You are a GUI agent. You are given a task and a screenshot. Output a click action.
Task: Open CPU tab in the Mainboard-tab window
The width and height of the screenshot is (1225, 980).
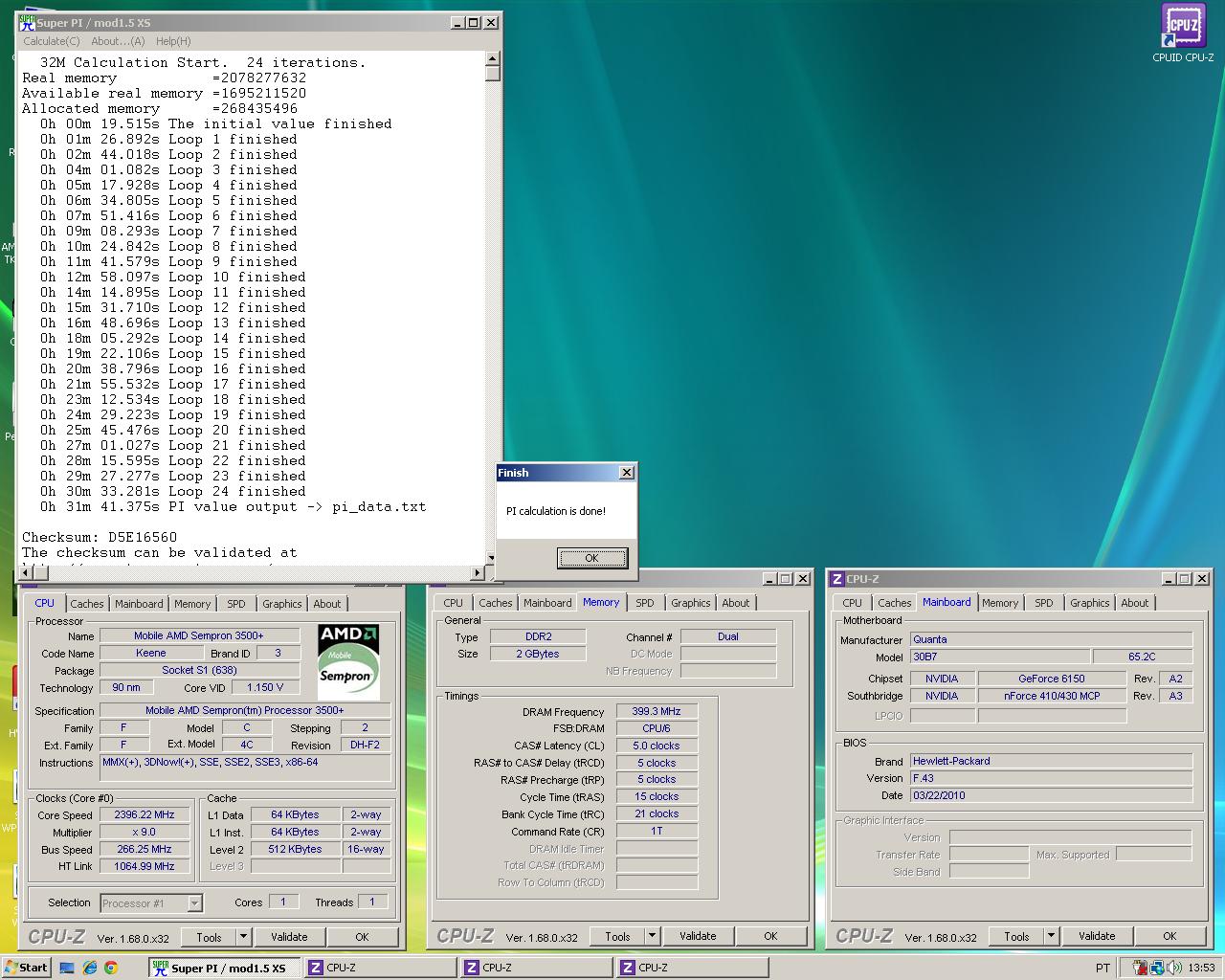(x=853, y=603)
